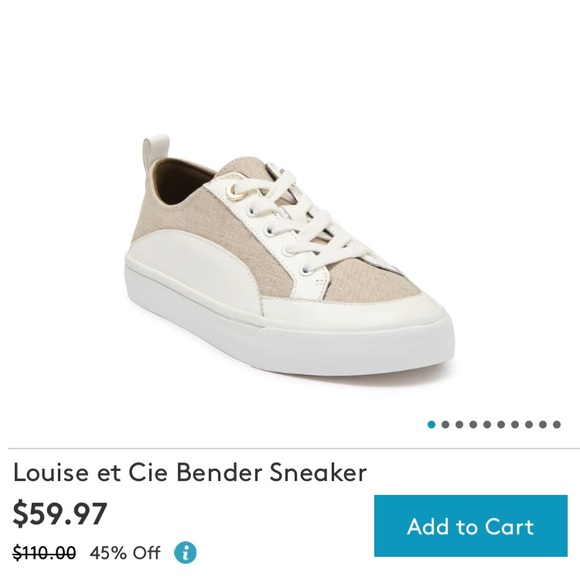This screenshot has height=580, width=580.
Task: Show the third carousel image dot
Action: (x=459, y=424)
